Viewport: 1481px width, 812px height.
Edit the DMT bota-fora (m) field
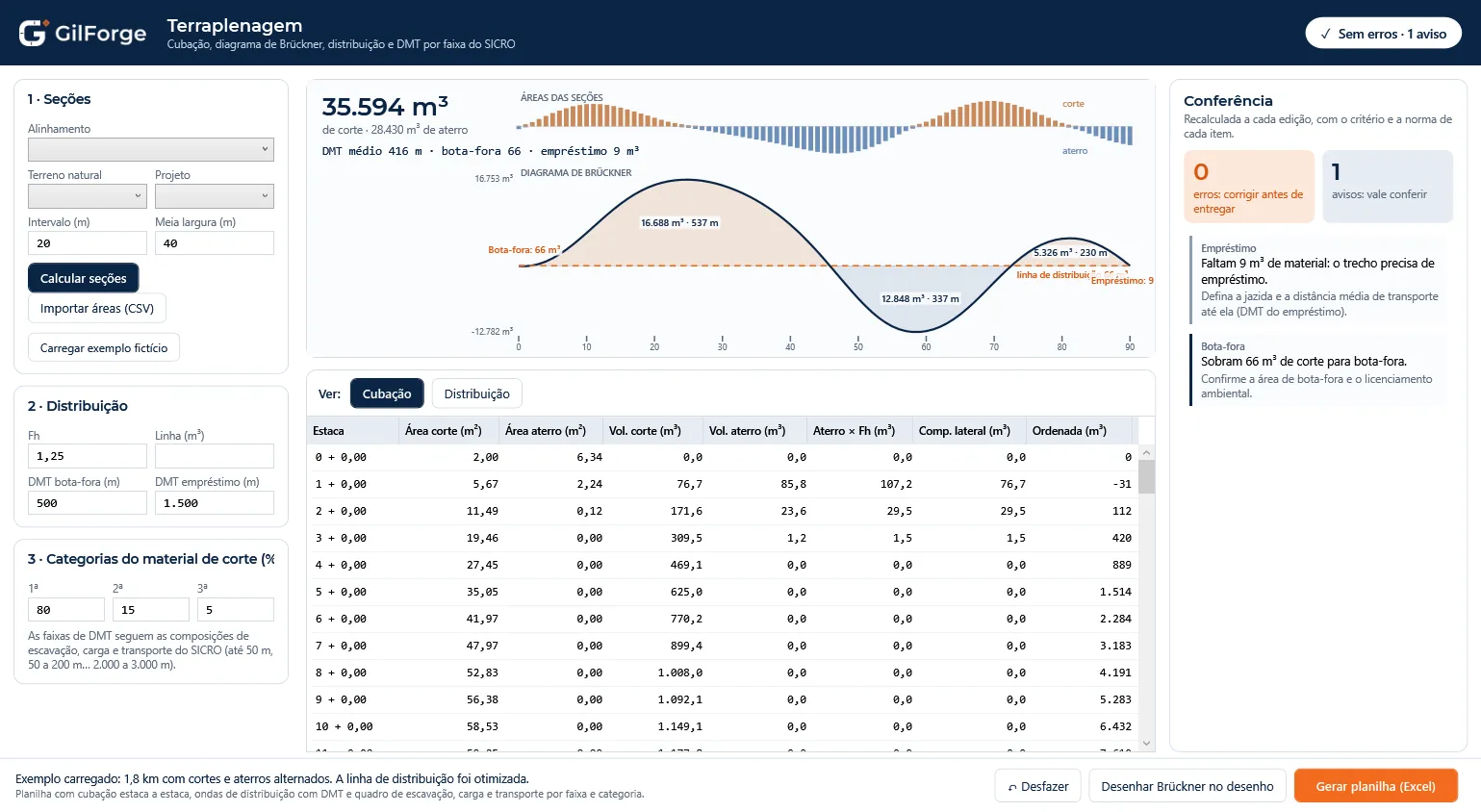point(88,503)
